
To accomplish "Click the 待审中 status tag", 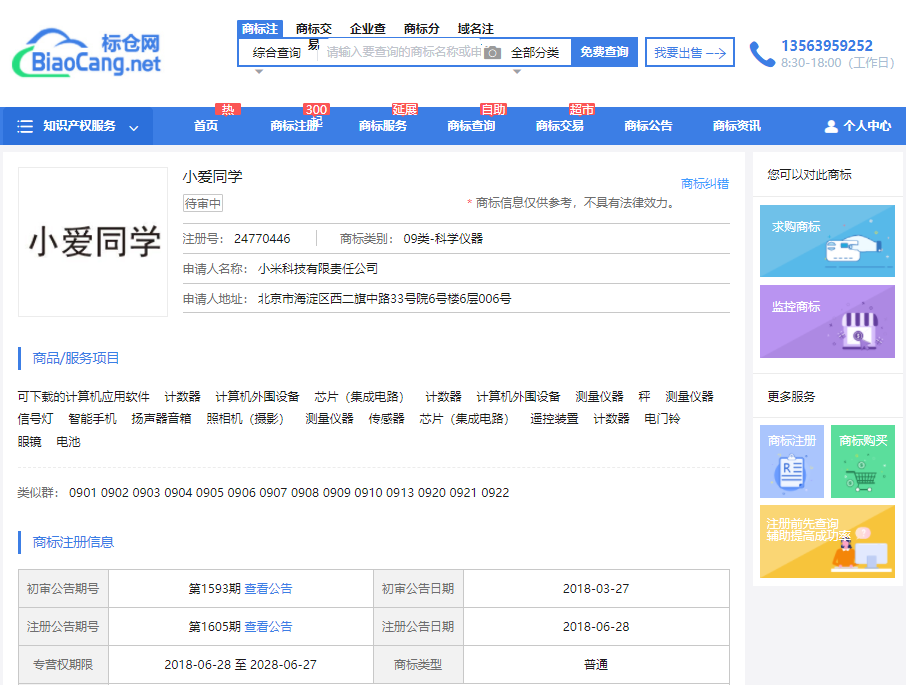I will [x=203, y=203].
